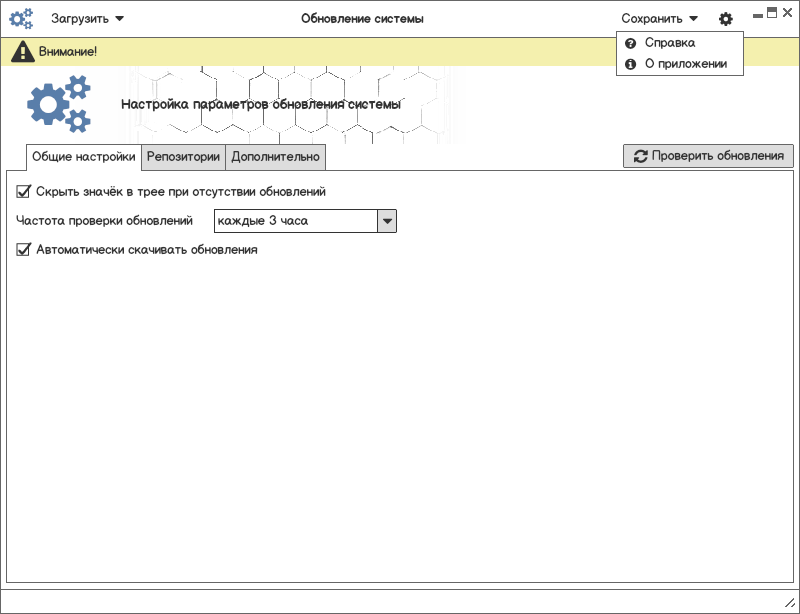Click the question mark icon beside Справка
Screen dimensions: 800x614
point(631,43)
